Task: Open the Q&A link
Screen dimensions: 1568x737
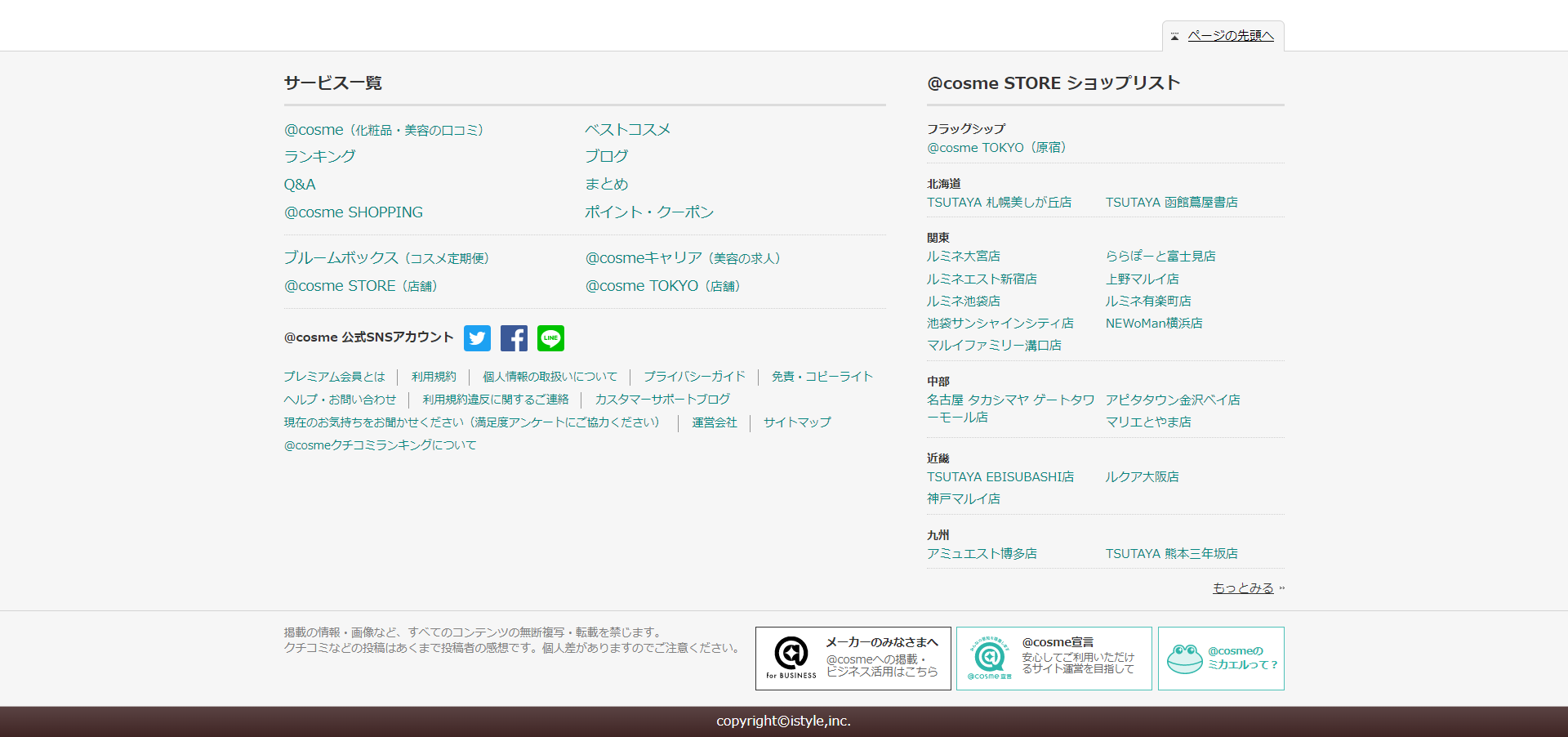Action: (300, 185)
